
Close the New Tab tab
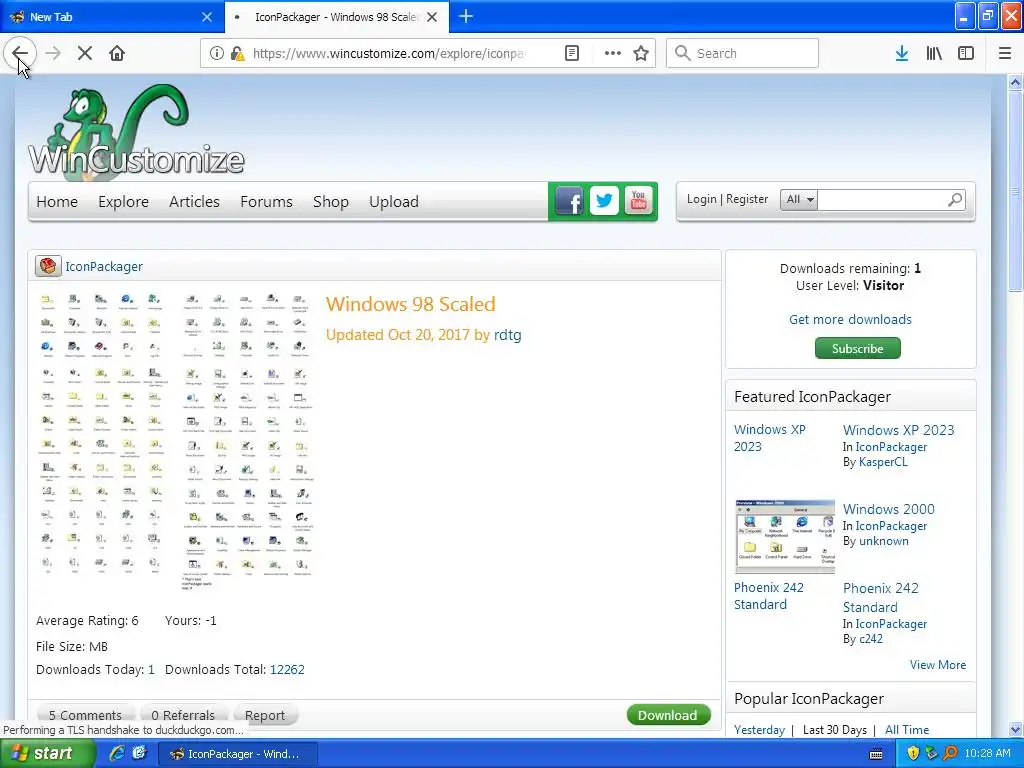pos(207,17)
